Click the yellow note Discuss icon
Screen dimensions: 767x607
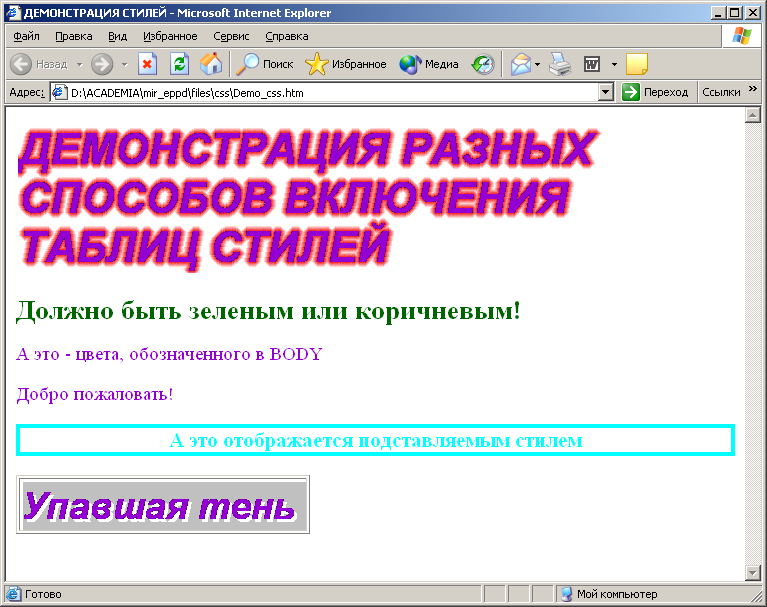pos(636,64)
